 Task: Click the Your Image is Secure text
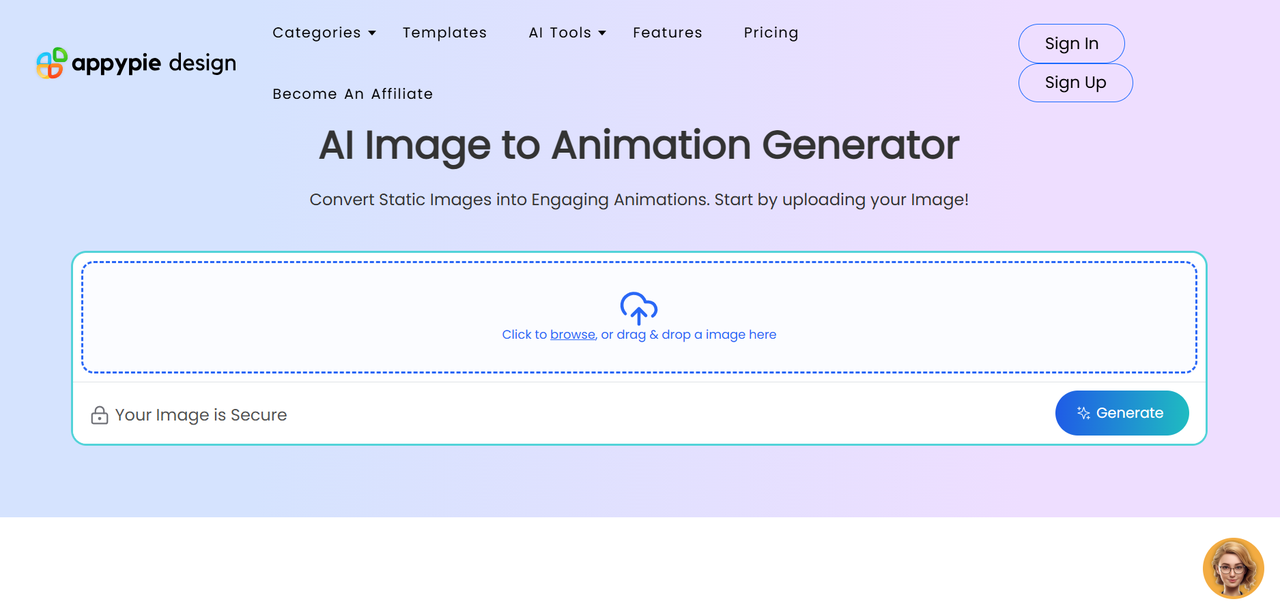coord(201,415)
